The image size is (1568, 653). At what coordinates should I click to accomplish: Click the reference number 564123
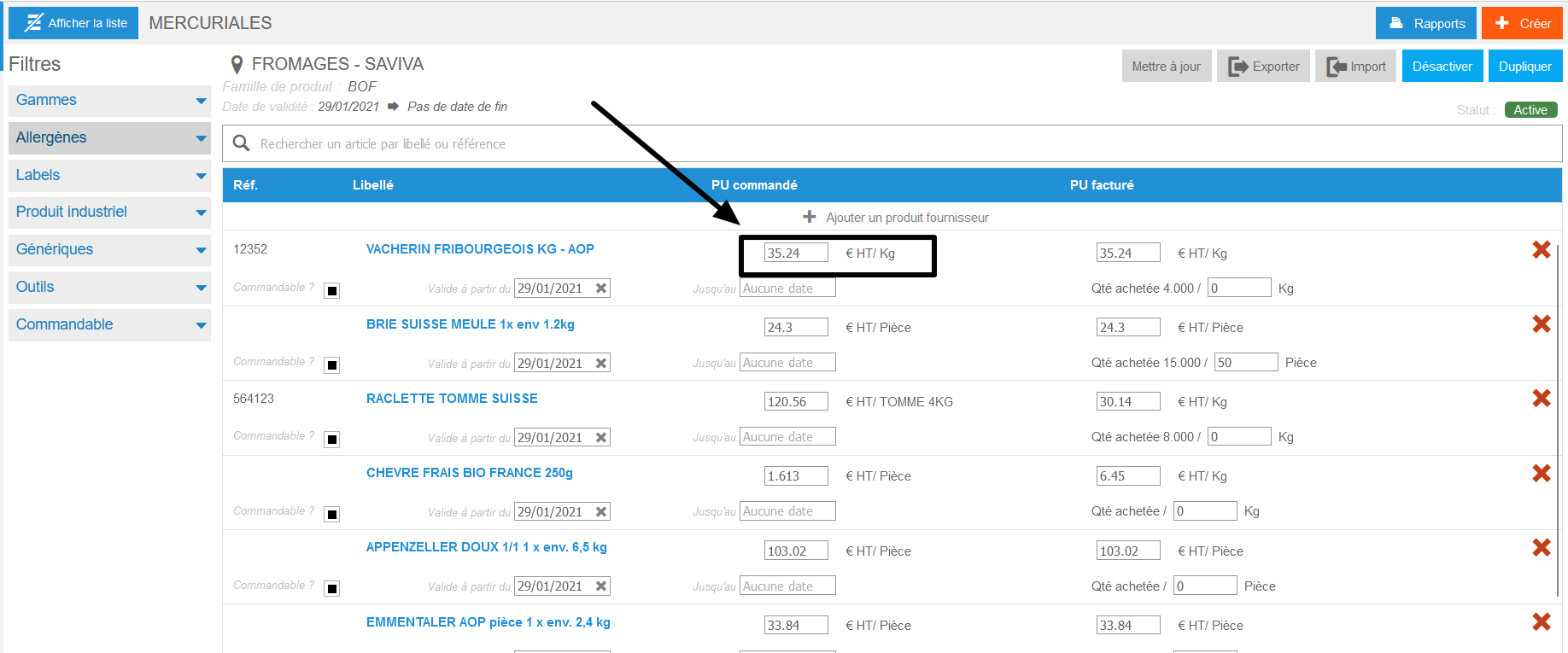[254, 399]
